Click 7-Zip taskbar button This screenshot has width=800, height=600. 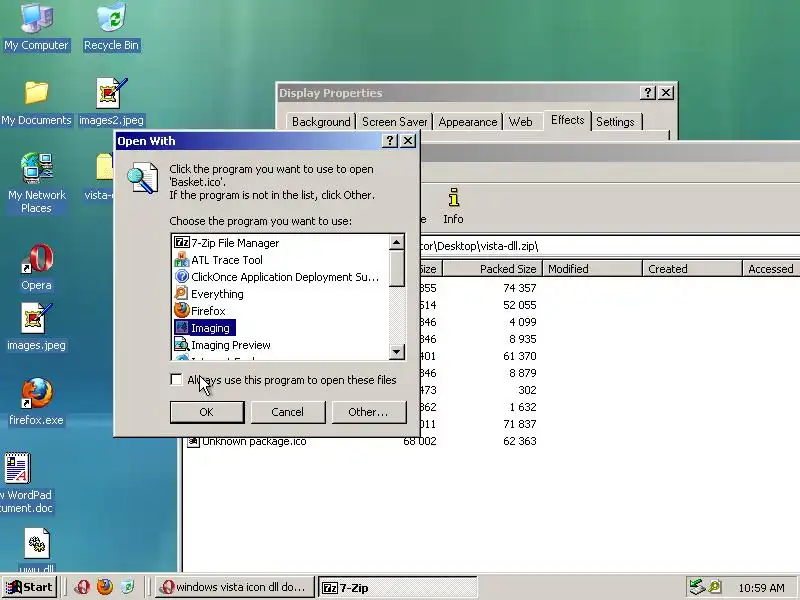[397, 588]
